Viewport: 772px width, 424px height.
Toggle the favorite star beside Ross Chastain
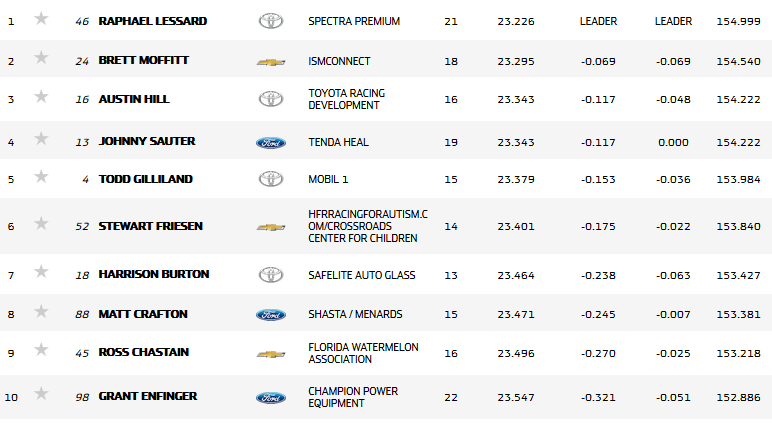click(41, 350)
